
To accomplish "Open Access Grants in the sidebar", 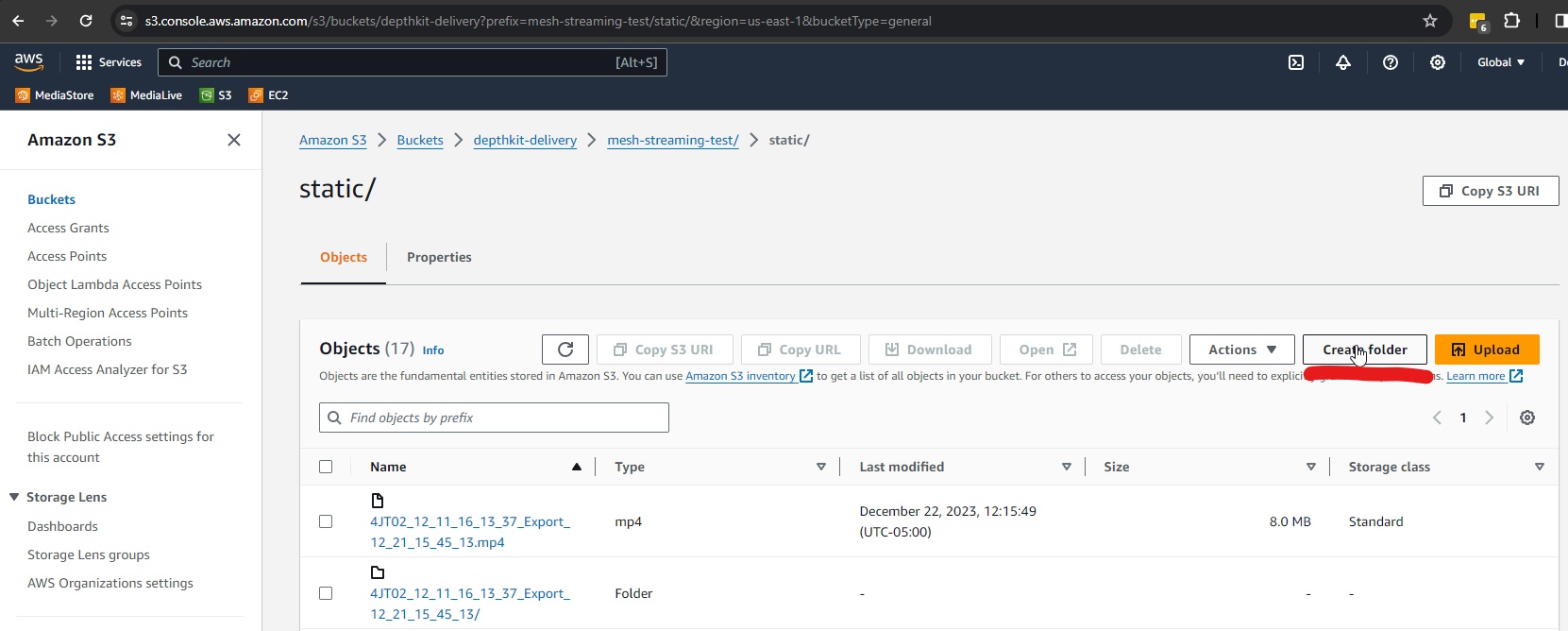I will 68,228.
